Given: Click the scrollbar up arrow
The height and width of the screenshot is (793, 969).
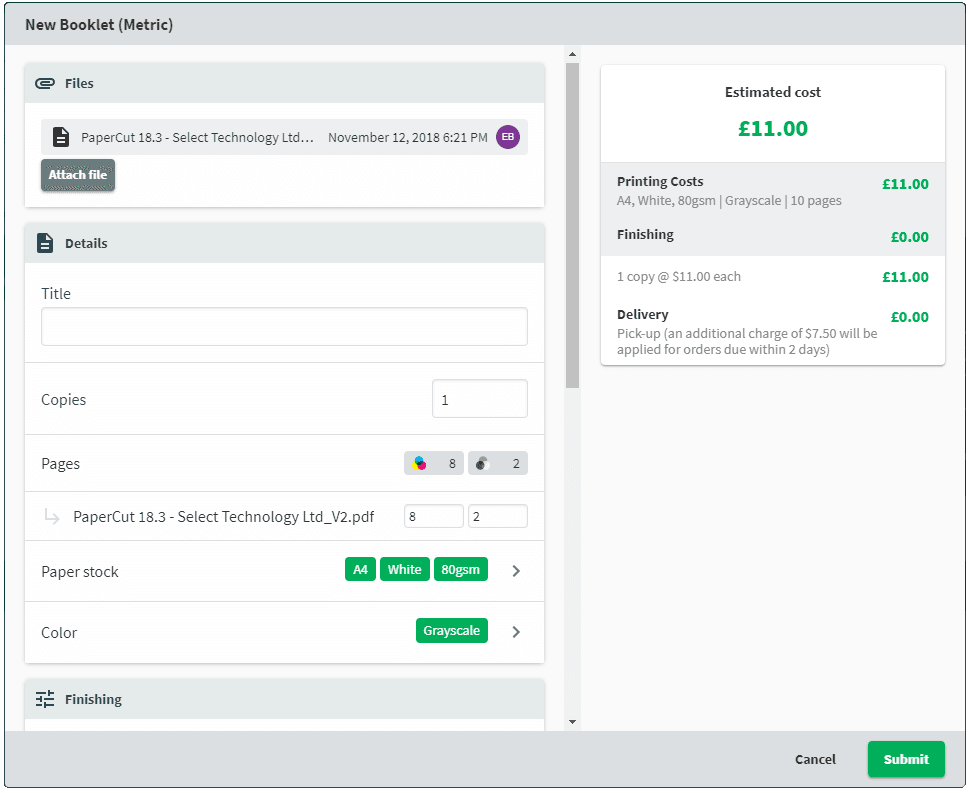Looking at the screenshot, I should (x=572, y=54).
